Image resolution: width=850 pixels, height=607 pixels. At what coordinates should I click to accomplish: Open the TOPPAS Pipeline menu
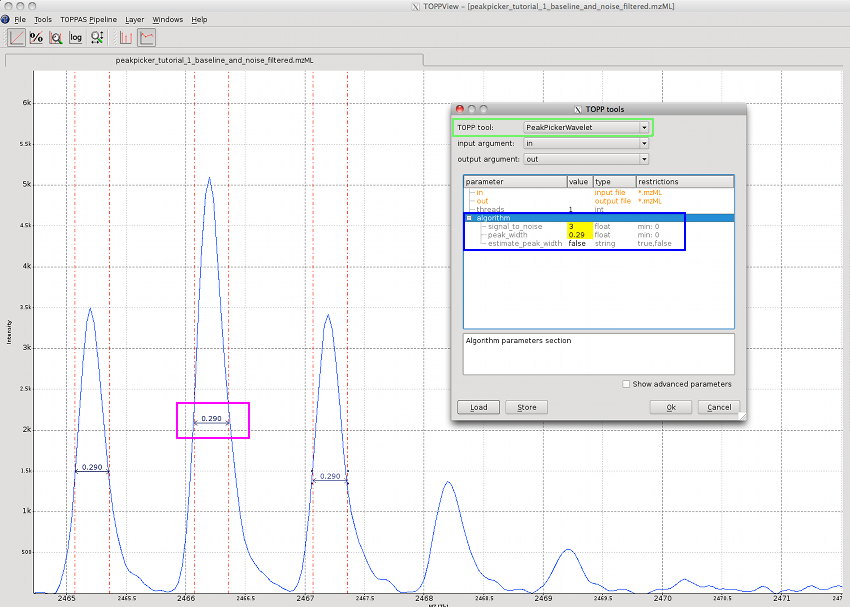(88, 19)
